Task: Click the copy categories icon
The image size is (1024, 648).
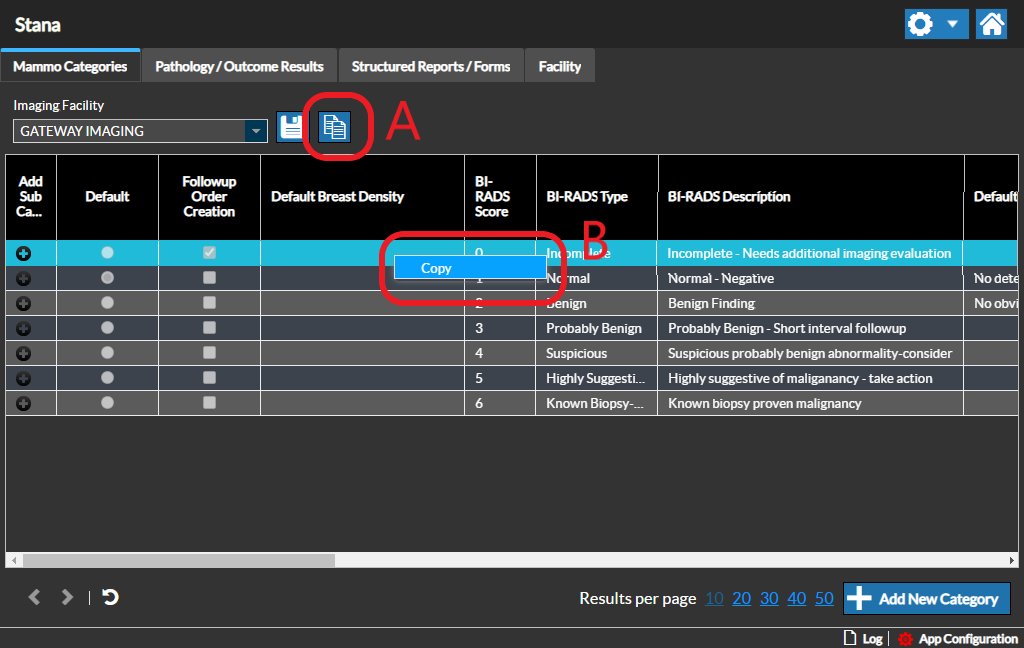Action: click(x=335, y=127)
